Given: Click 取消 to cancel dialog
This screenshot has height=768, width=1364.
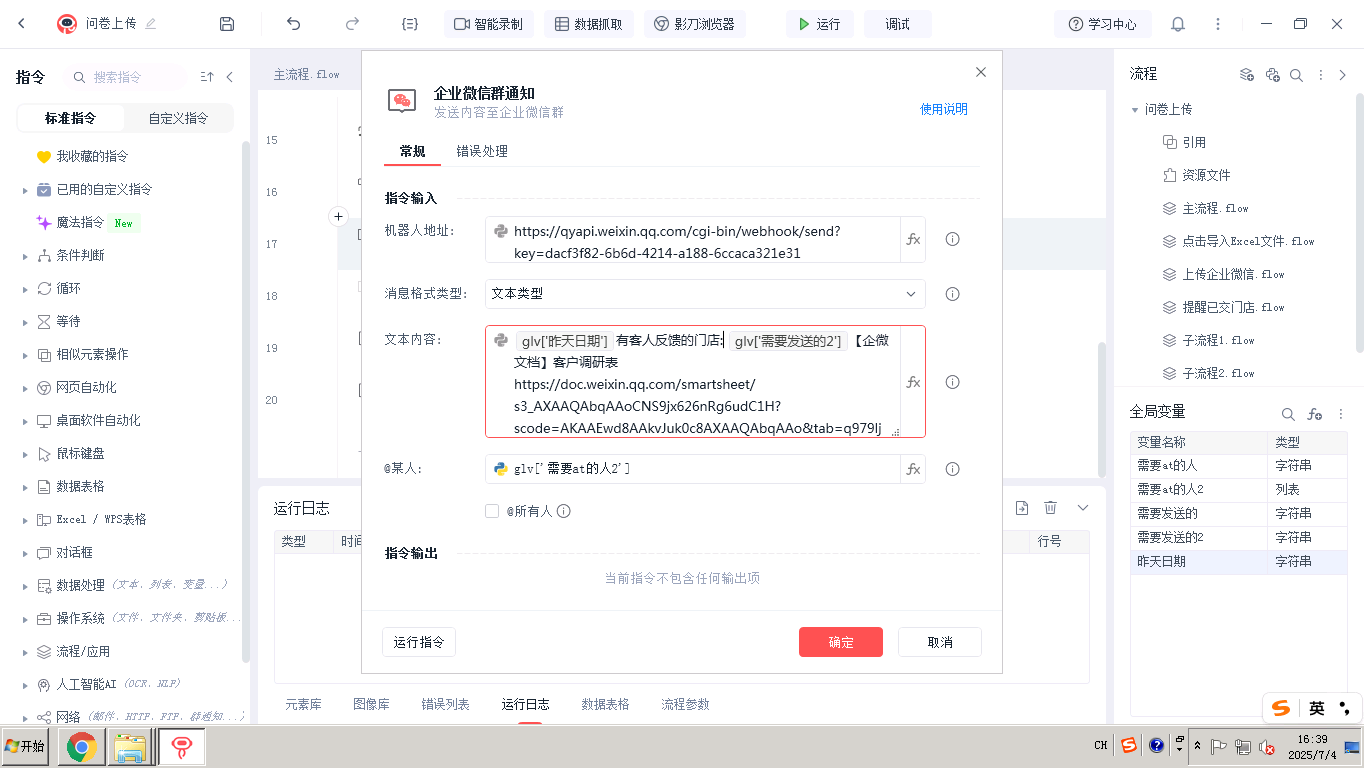Looking at the screenshot, I should point(940,642).
